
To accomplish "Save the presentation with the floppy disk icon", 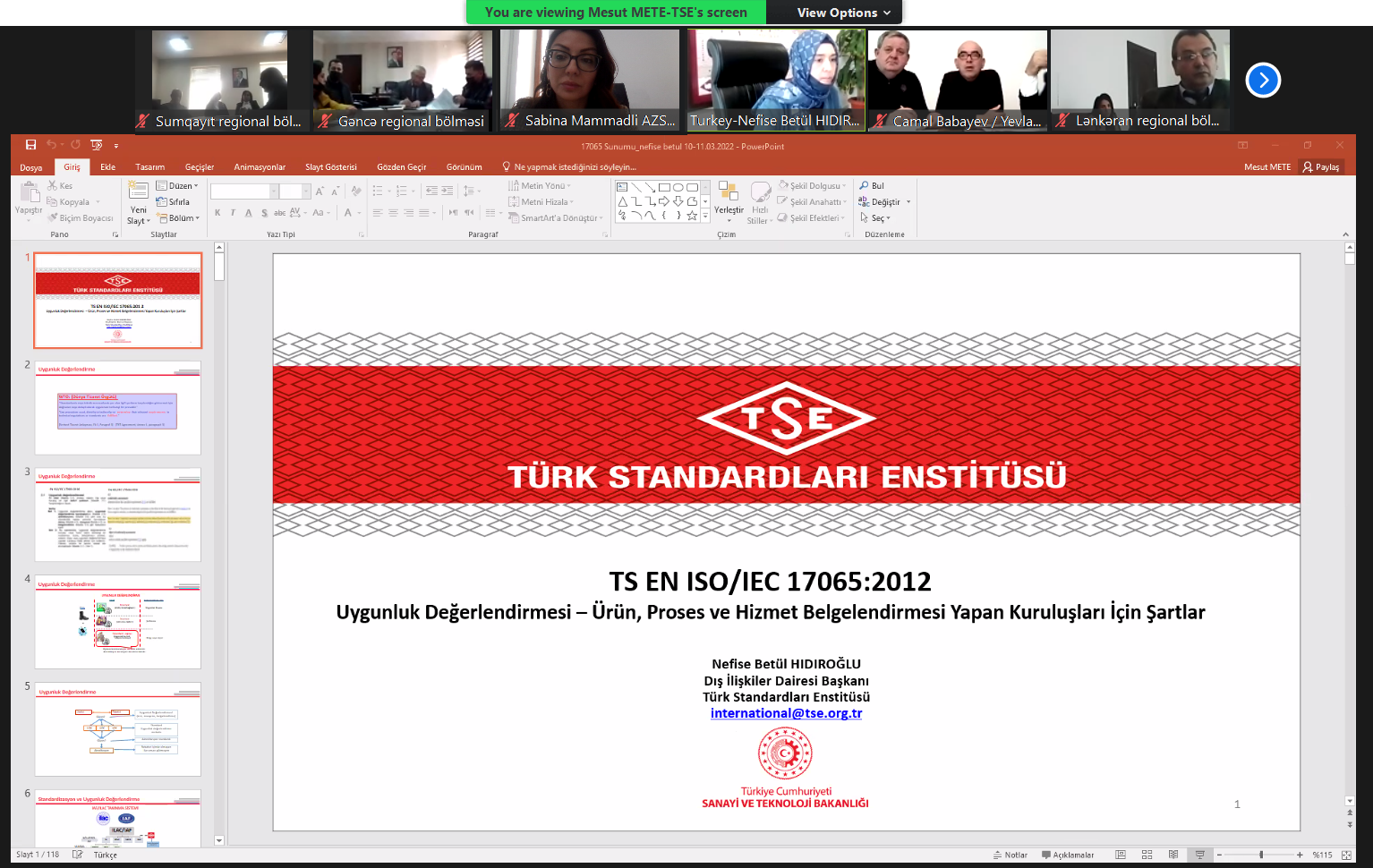I will pyautogui.click(x=31, y=145).
